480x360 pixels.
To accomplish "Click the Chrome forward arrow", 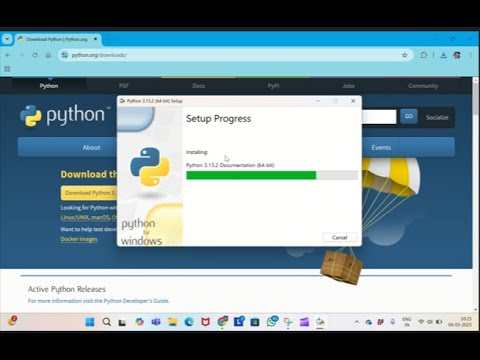I will (x=22, y=55).
